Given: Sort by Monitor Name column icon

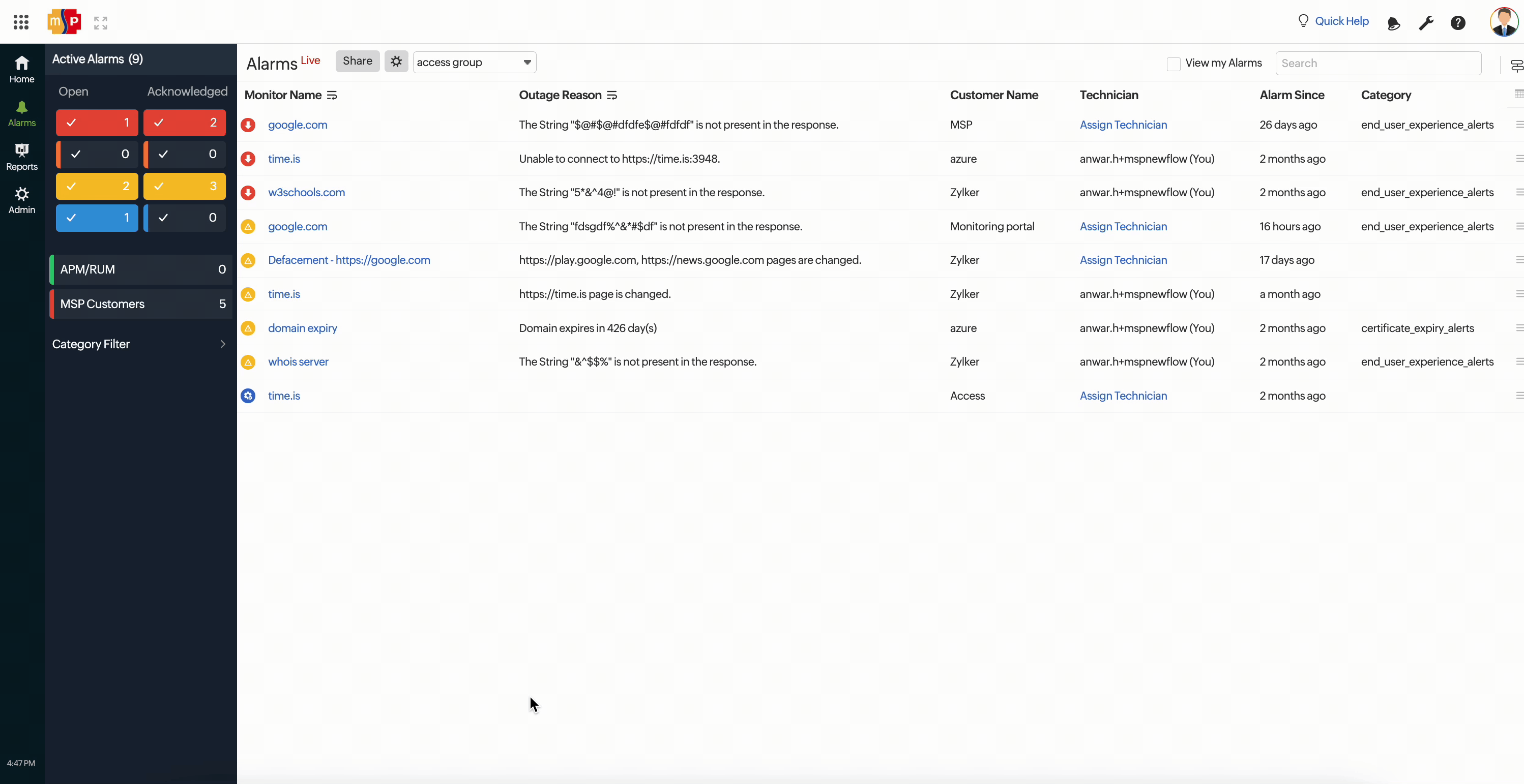Looking at the screenshot, I should tap(332, 95).
